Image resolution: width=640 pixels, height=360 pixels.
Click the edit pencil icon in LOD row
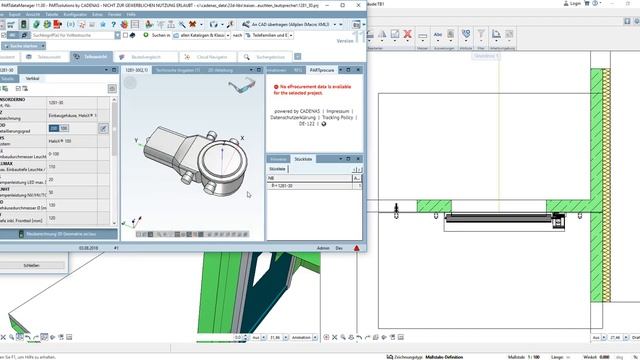[103, 129]
